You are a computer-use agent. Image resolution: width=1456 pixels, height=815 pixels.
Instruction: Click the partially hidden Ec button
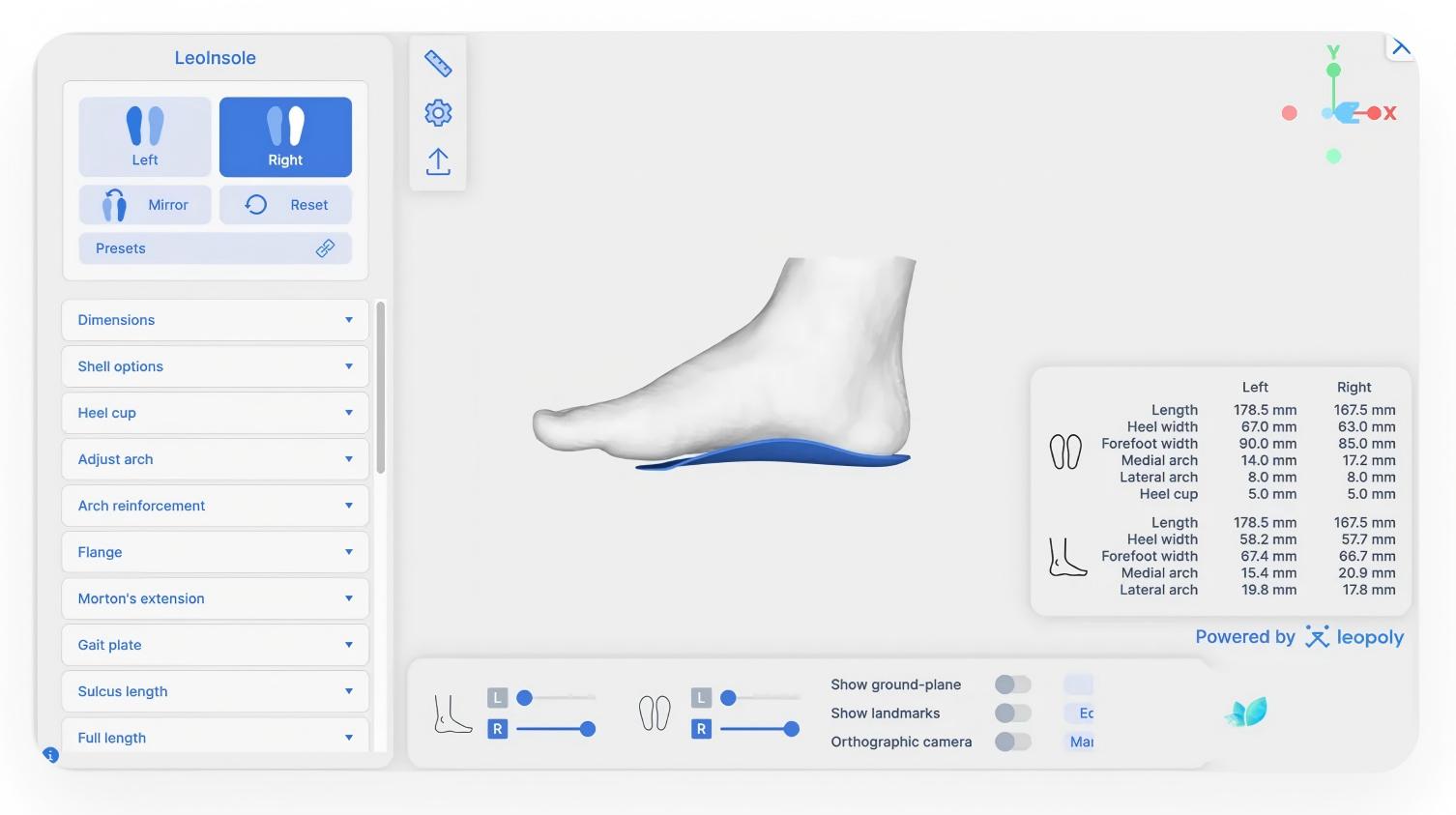pos(1079,713)
